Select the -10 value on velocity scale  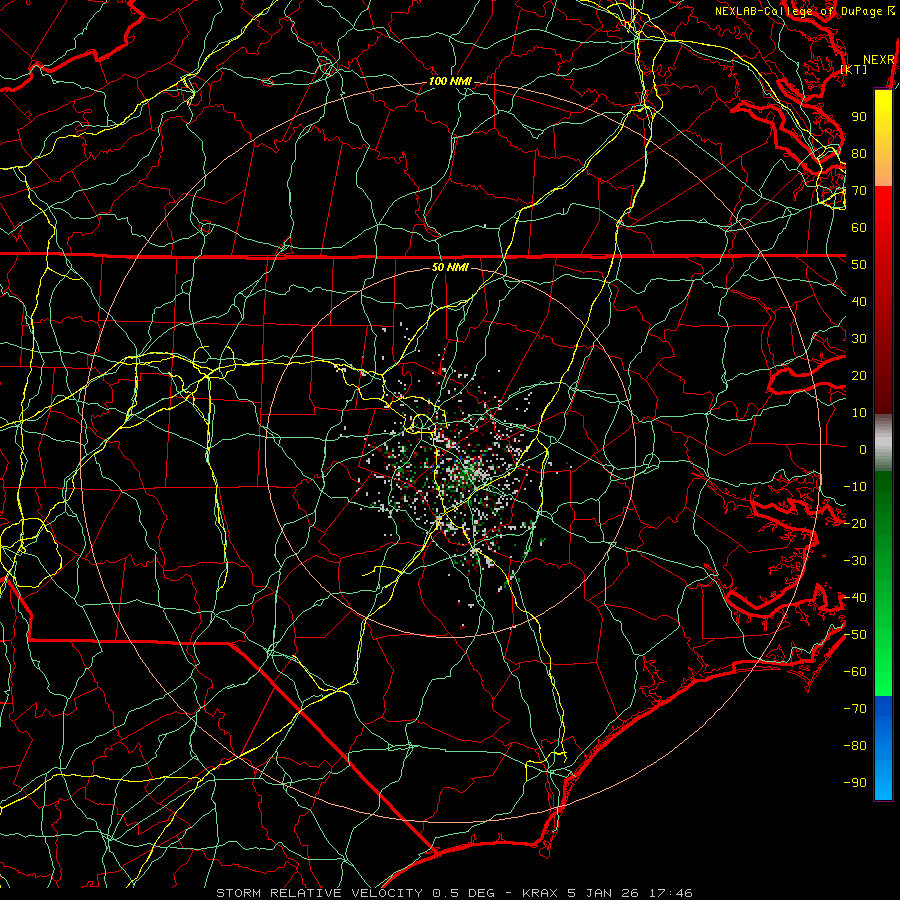coord(855,487)
